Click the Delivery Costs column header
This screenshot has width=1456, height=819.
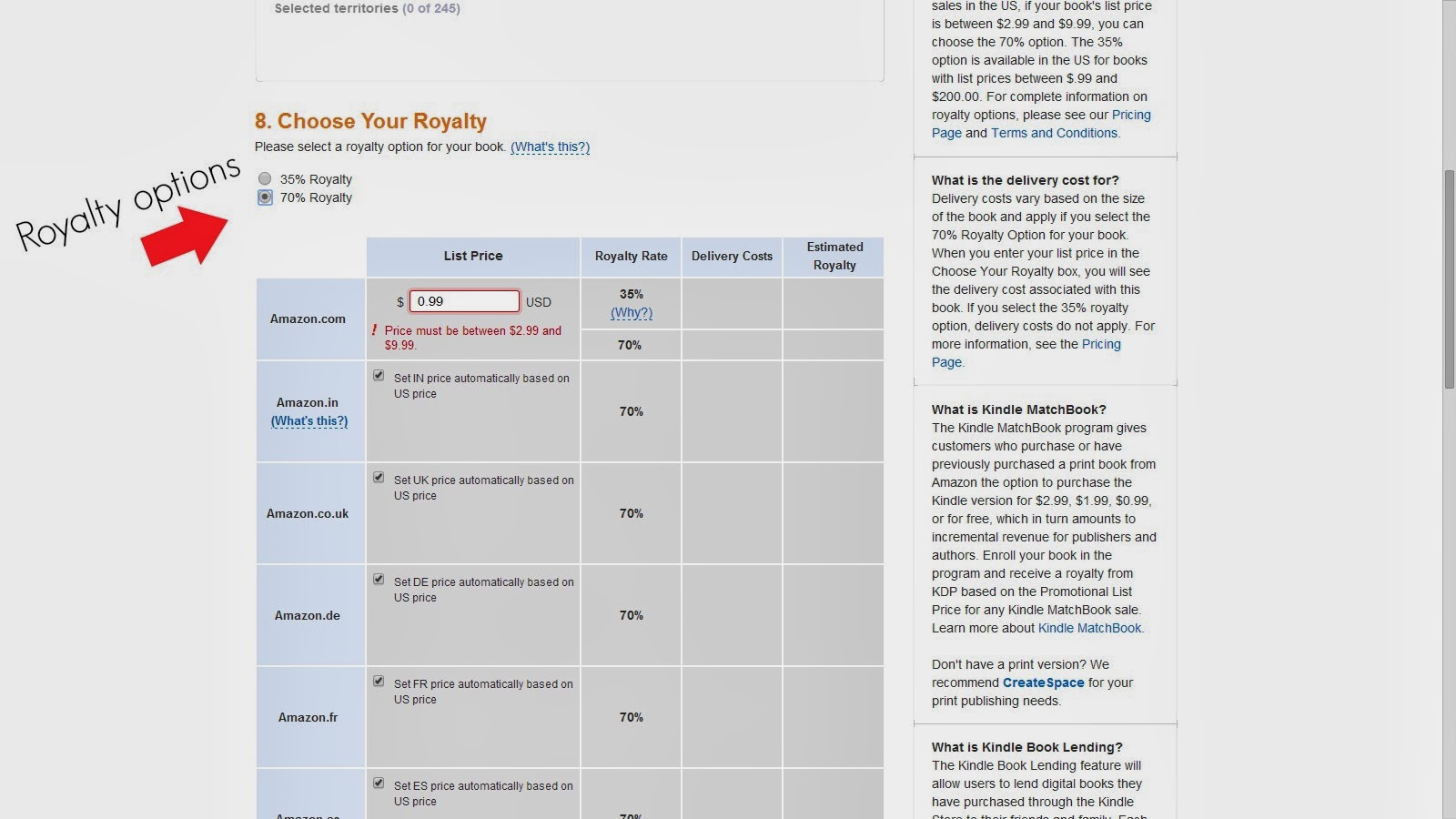pos(732,257)
